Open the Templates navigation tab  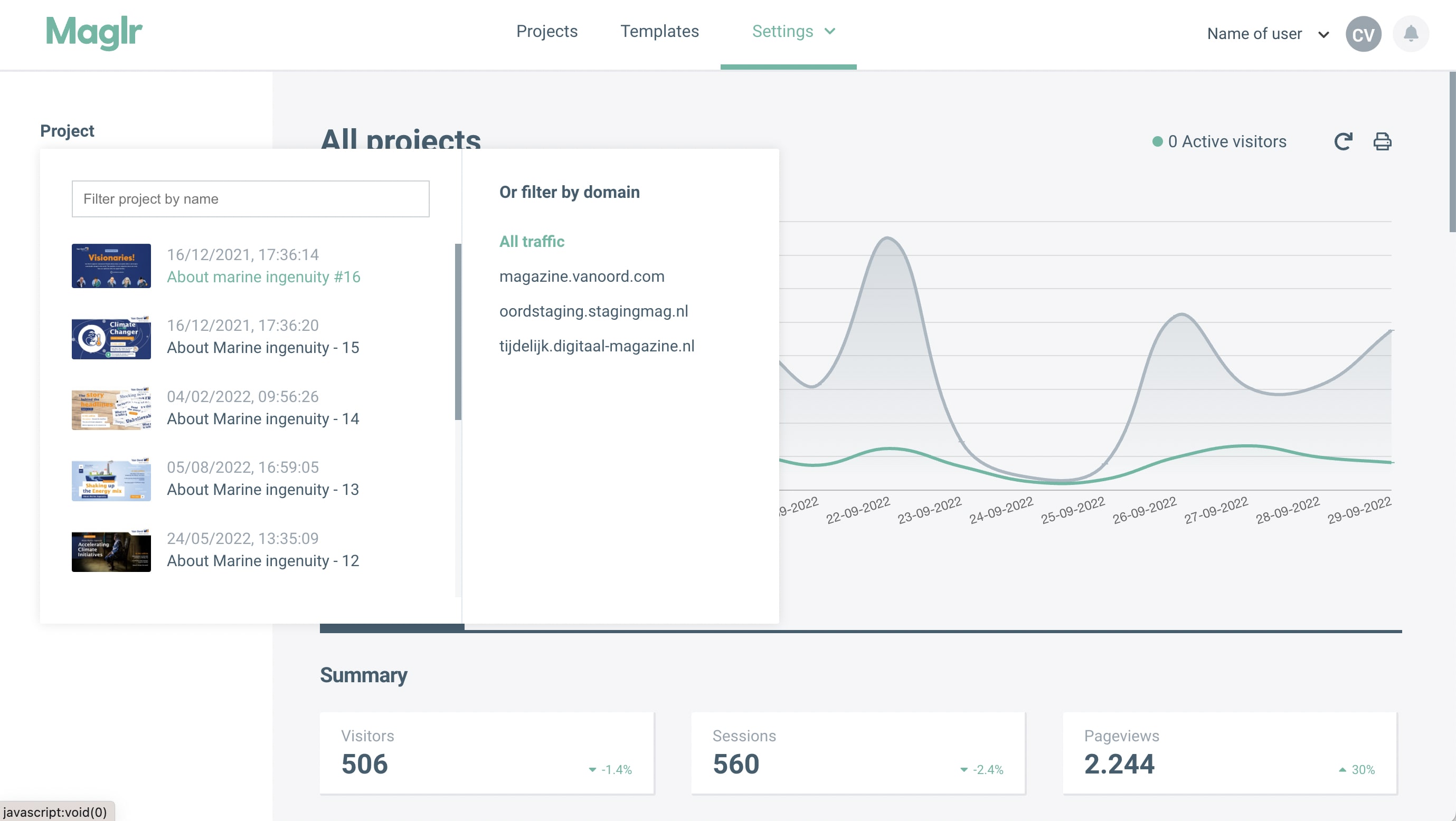coord(660,31)
